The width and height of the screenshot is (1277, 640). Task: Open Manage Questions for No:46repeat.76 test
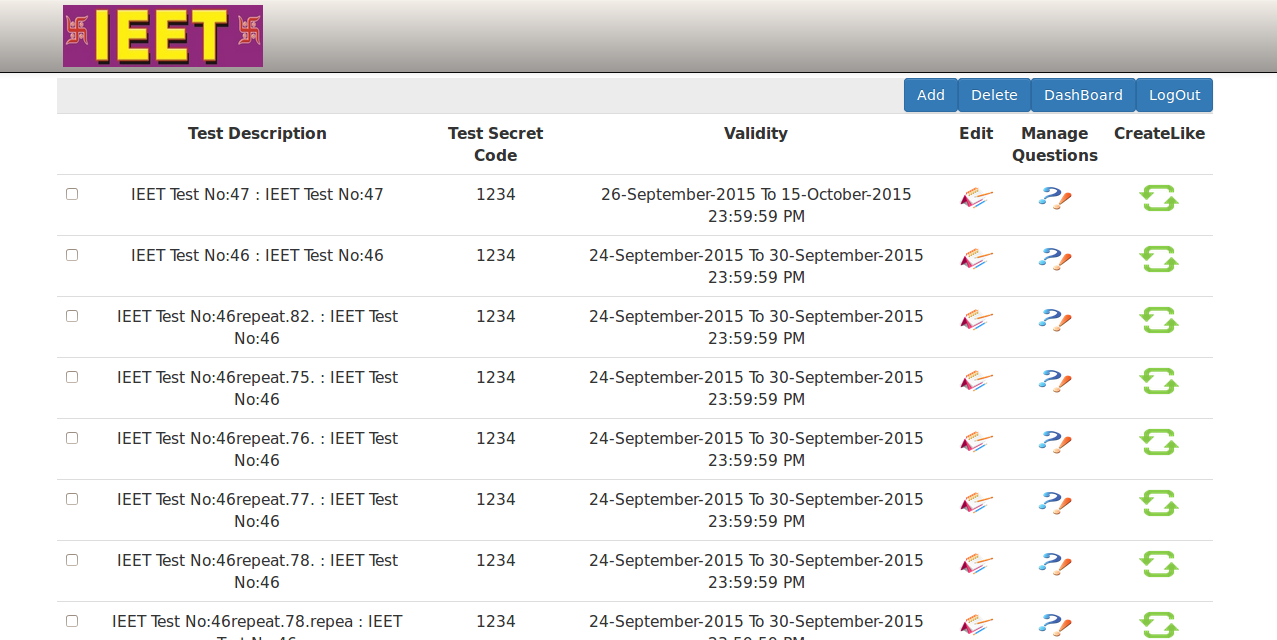pos(1054,443)
